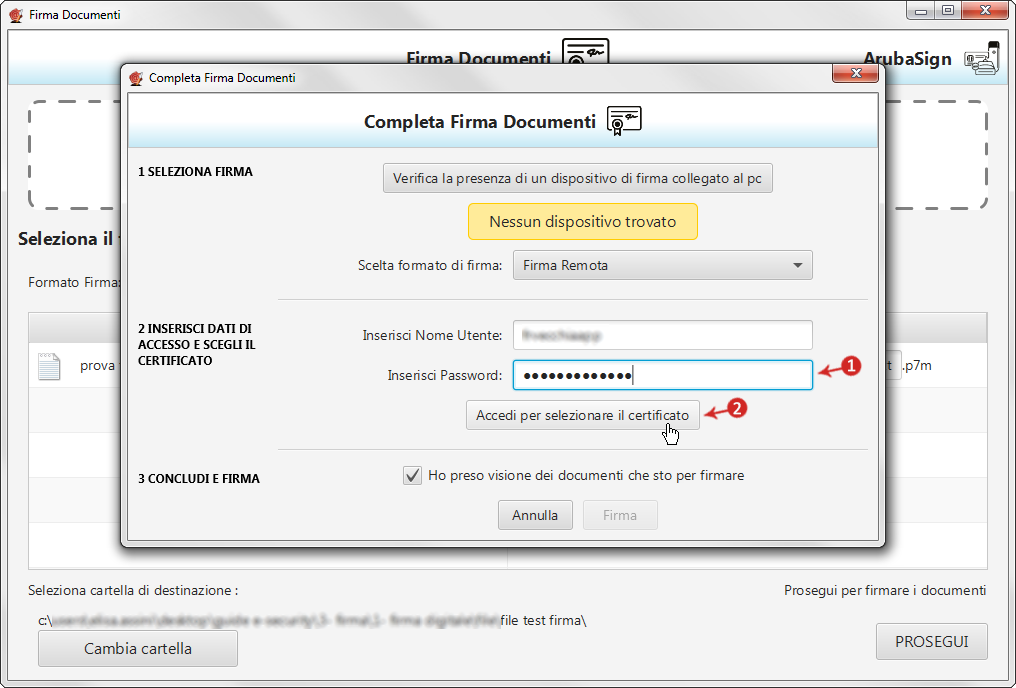
Task: Click the '1 SELEZIONA FIRMA' step label
Action: tap(195, 172)
